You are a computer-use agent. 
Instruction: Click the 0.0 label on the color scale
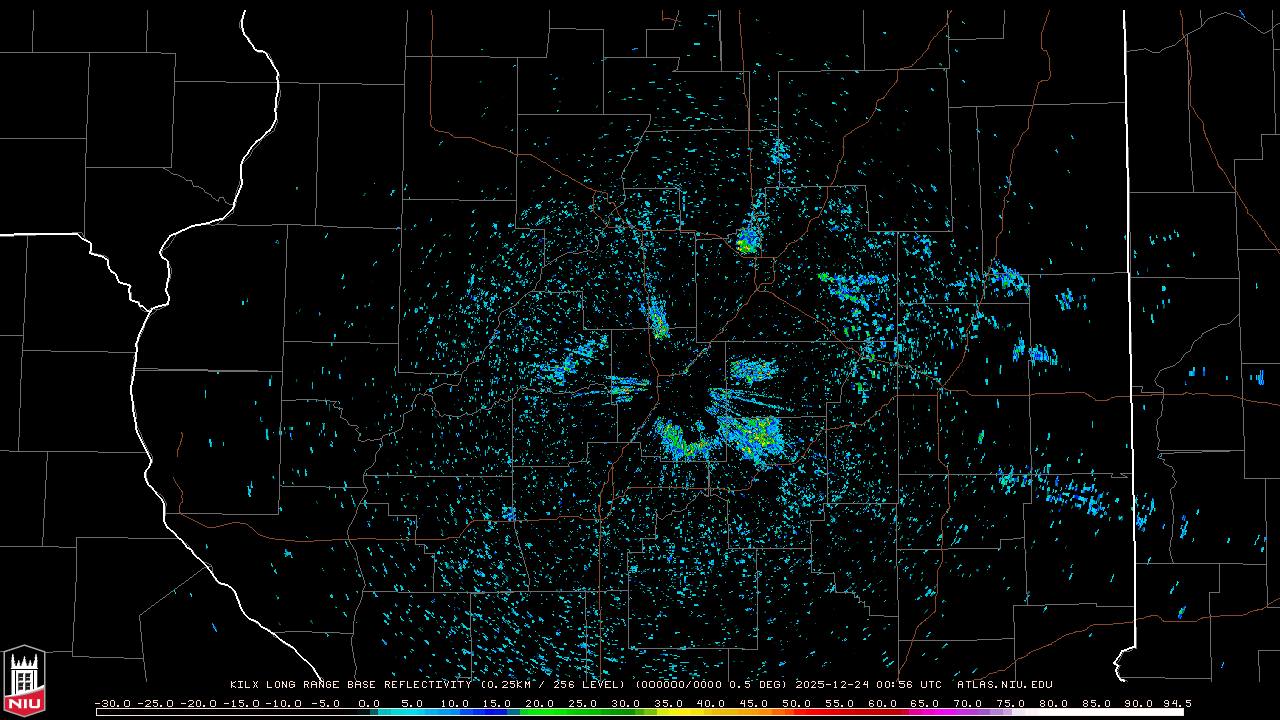369,703
